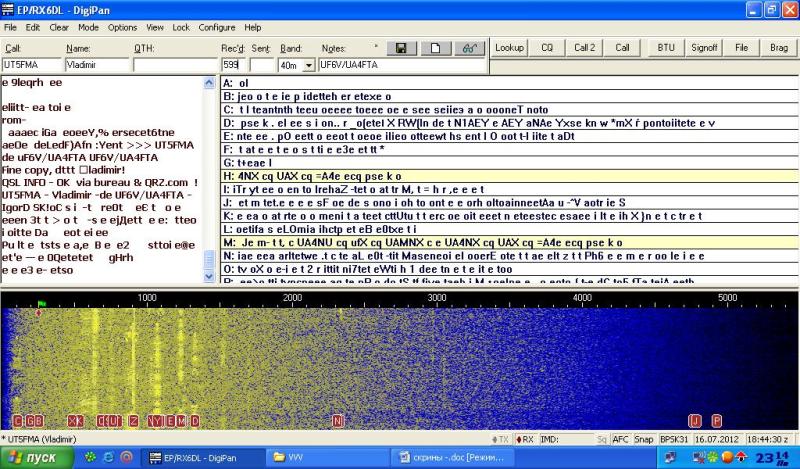Click the monitor network tray icon
Screen dimensions: 800x469
click(x=671, y=457)
